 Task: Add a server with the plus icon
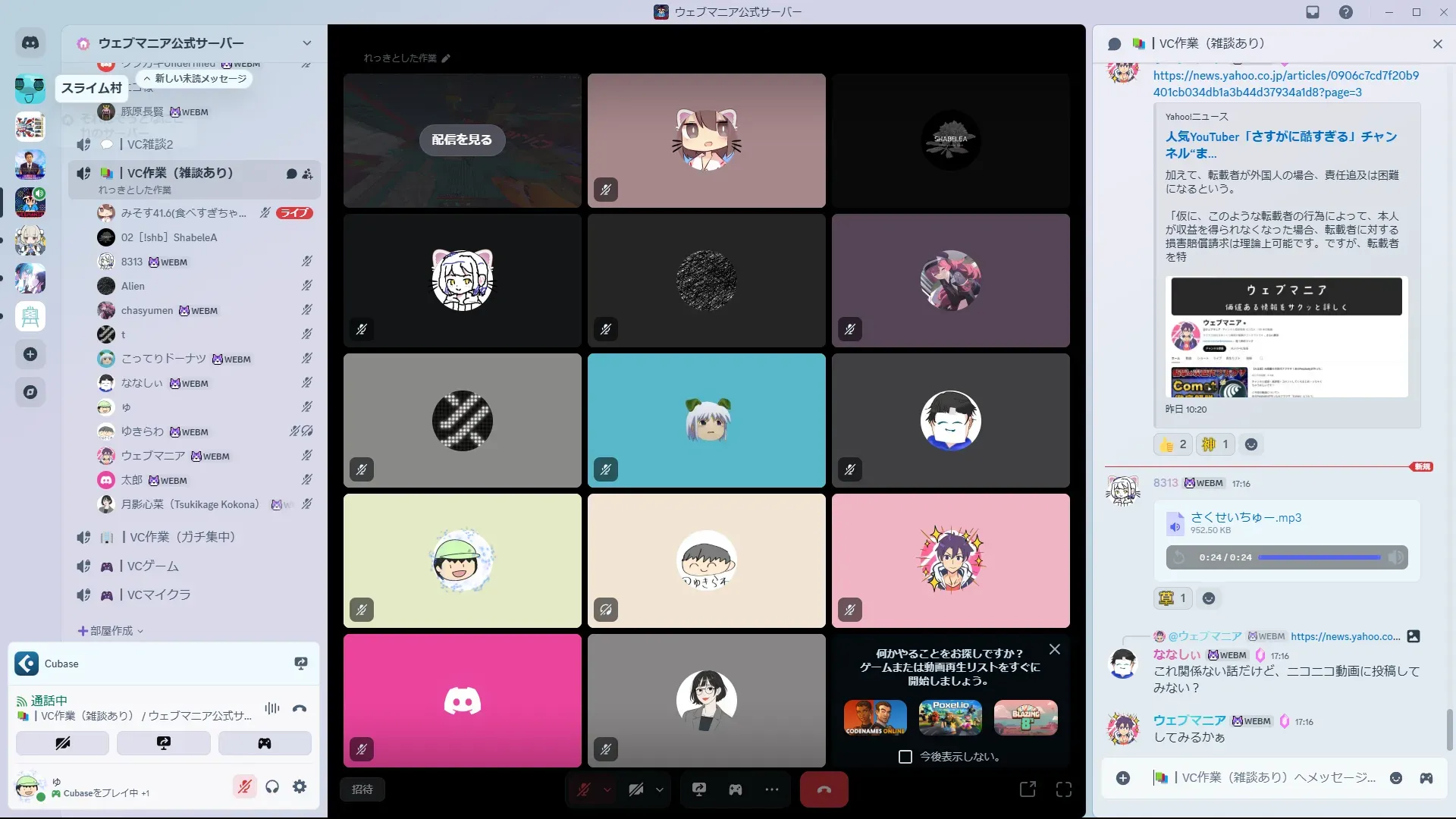[30, 354]
